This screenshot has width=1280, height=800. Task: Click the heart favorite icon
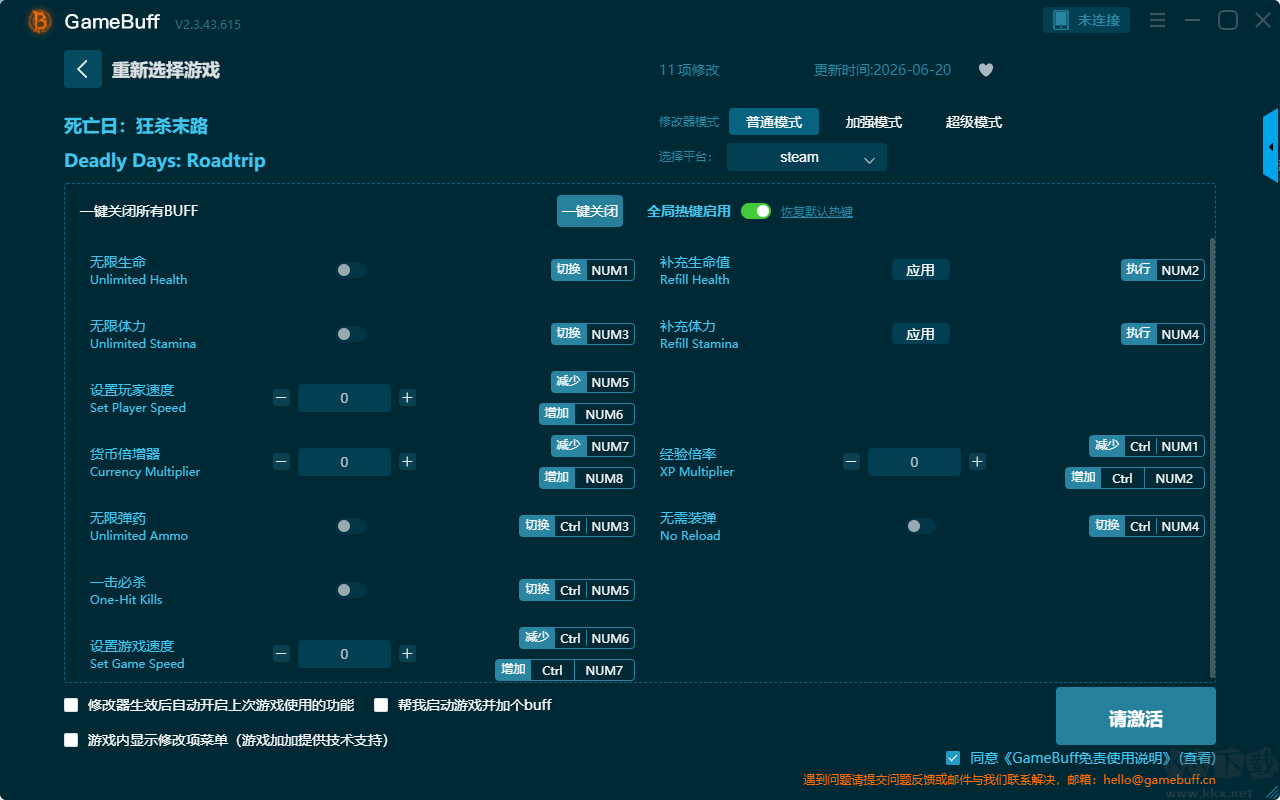coord(986,70)
